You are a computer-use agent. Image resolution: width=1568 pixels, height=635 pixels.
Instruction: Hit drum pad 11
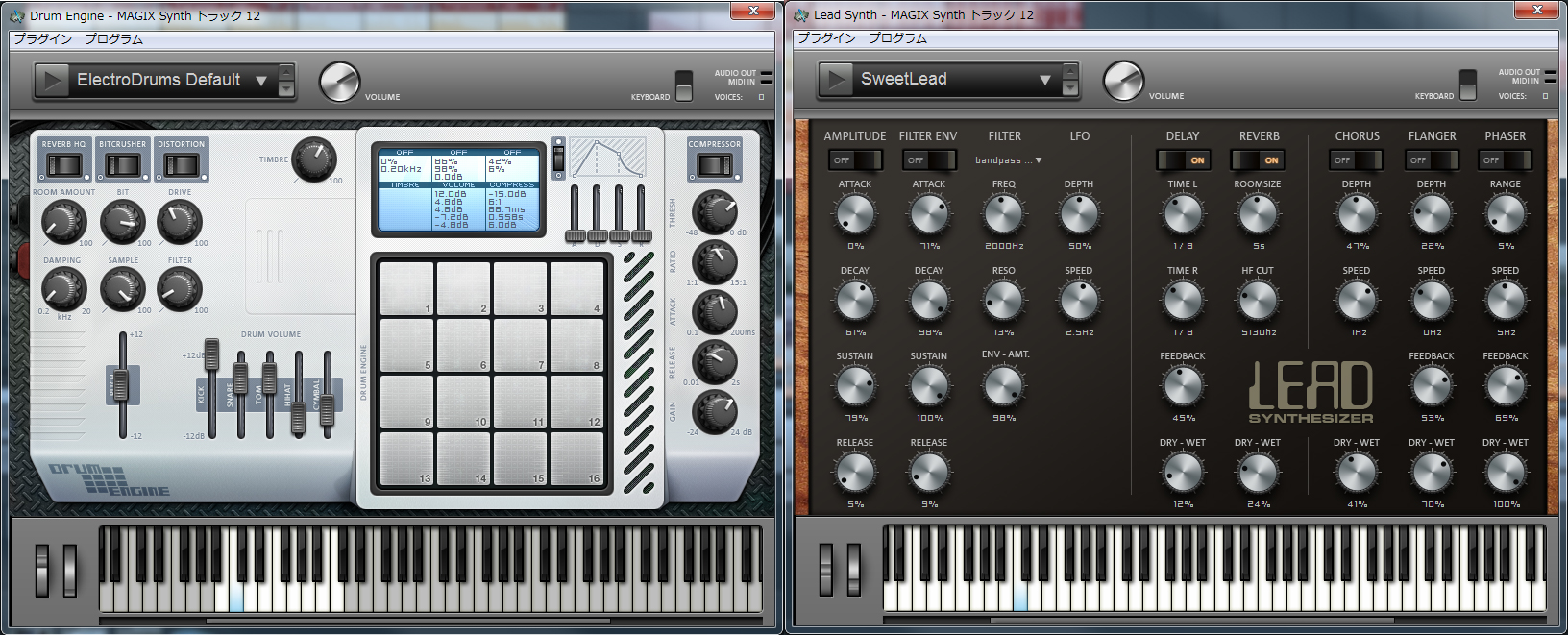[x=520, y=403]
